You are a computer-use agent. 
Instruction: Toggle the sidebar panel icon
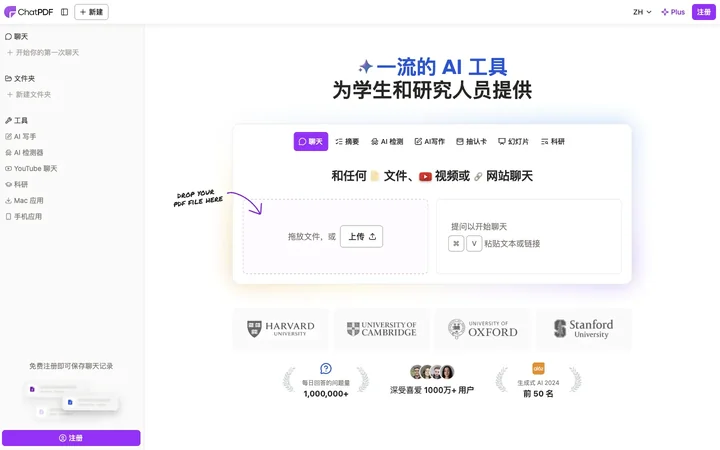tap(64, 12)
